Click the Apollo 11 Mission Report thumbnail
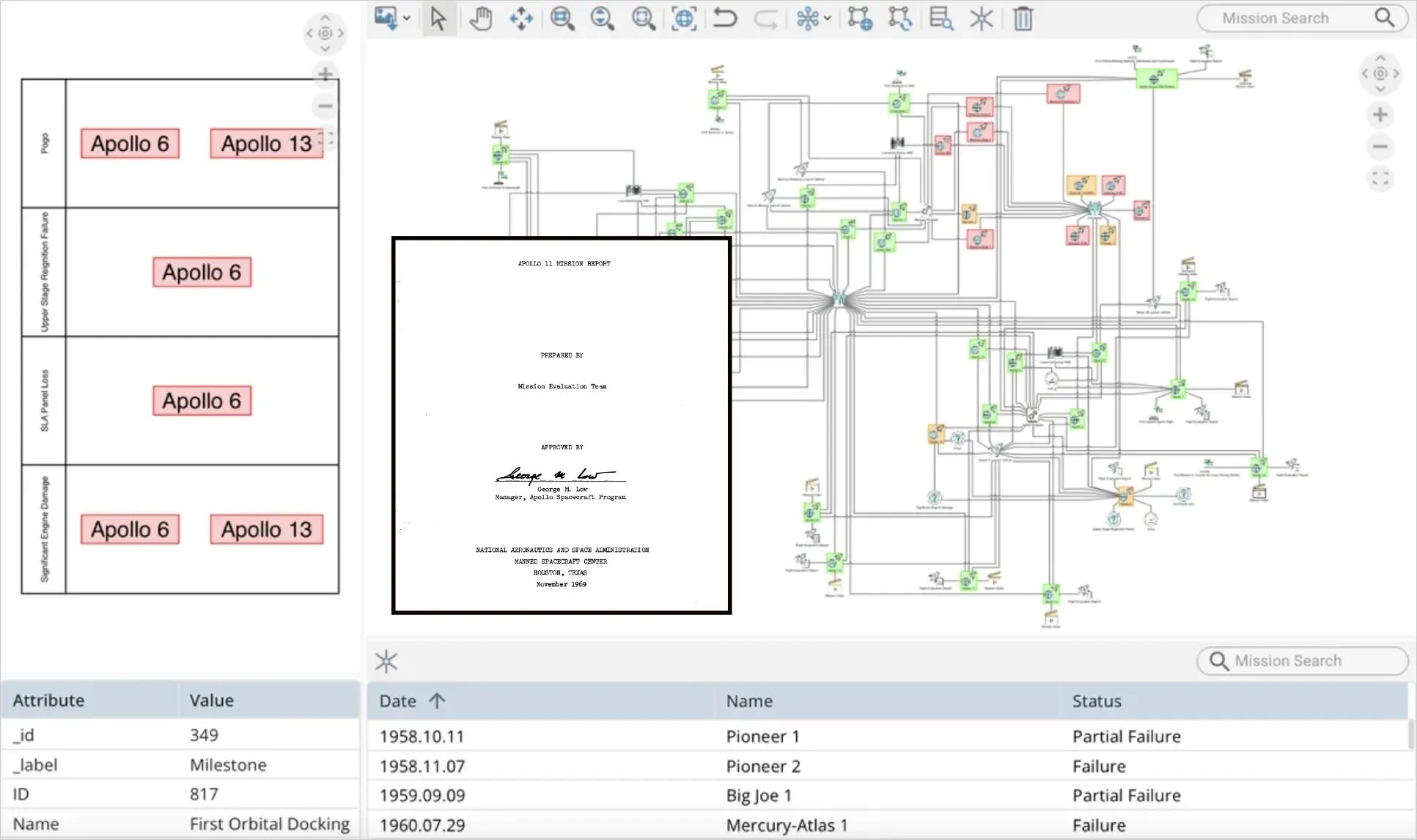This screenshot has width=1417, height=840. [562, 425]
